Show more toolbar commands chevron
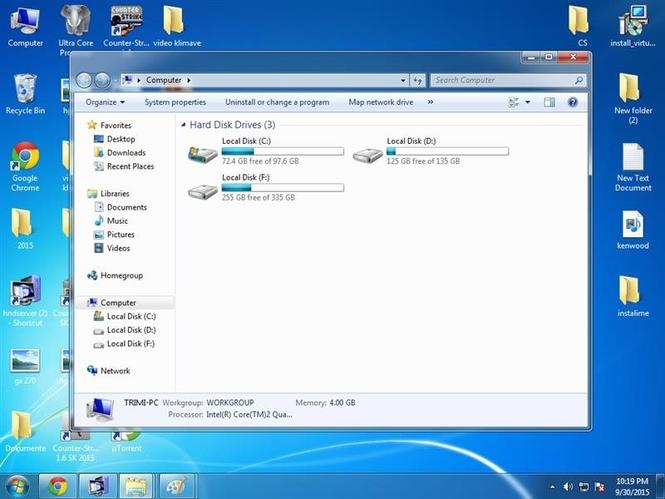Viewport: 665px width, 499px height. 430,102
